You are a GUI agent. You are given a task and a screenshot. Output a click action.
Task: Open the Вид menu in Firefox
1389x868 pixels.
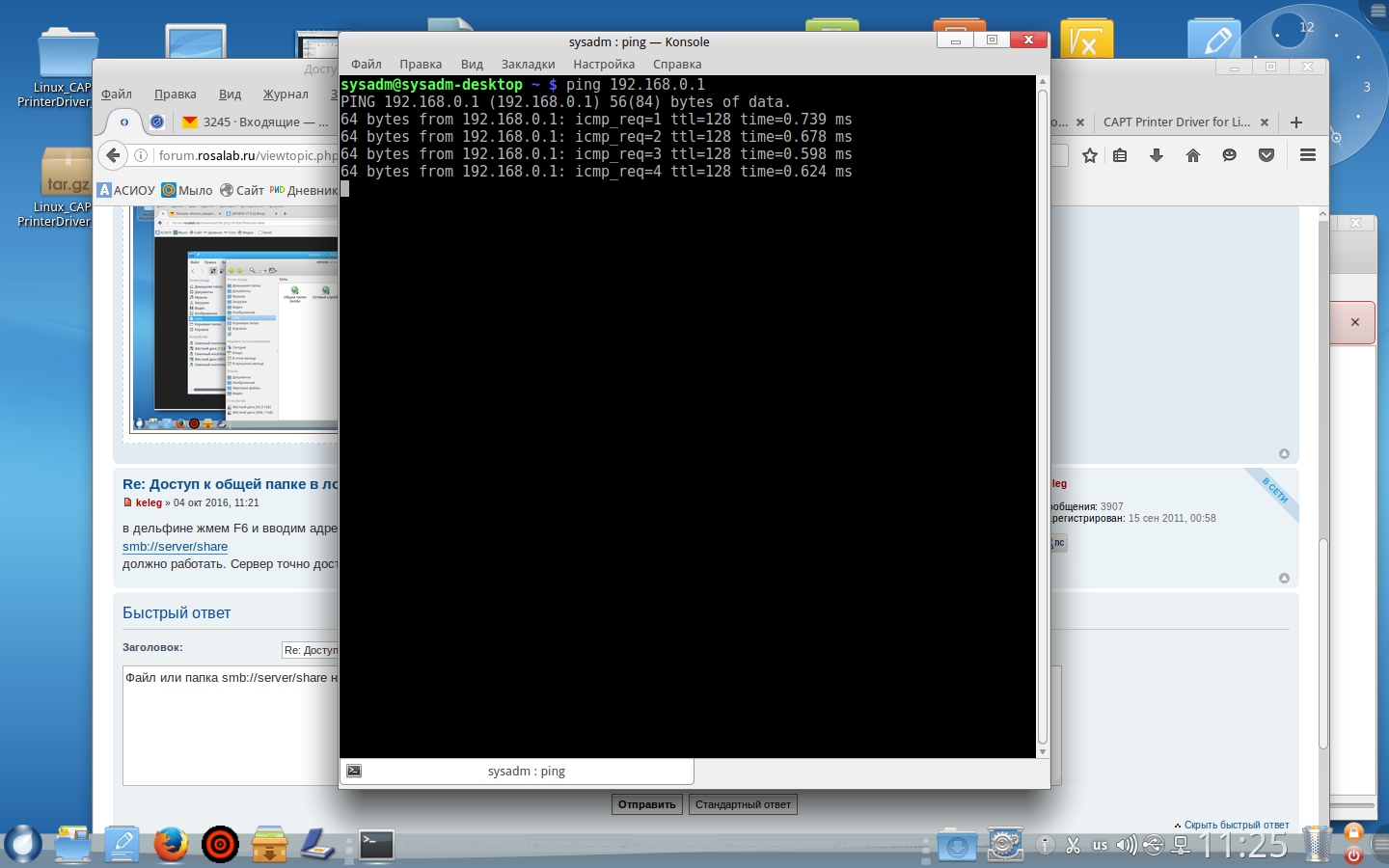pyautogui.click(x=230, y=95)
